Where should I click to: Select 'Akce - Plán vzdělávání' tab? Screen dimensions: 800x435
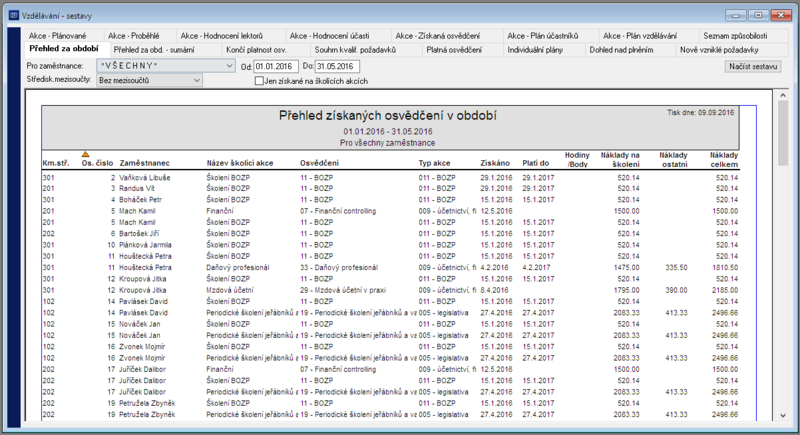pyautogui.click(x=640, y=36)
